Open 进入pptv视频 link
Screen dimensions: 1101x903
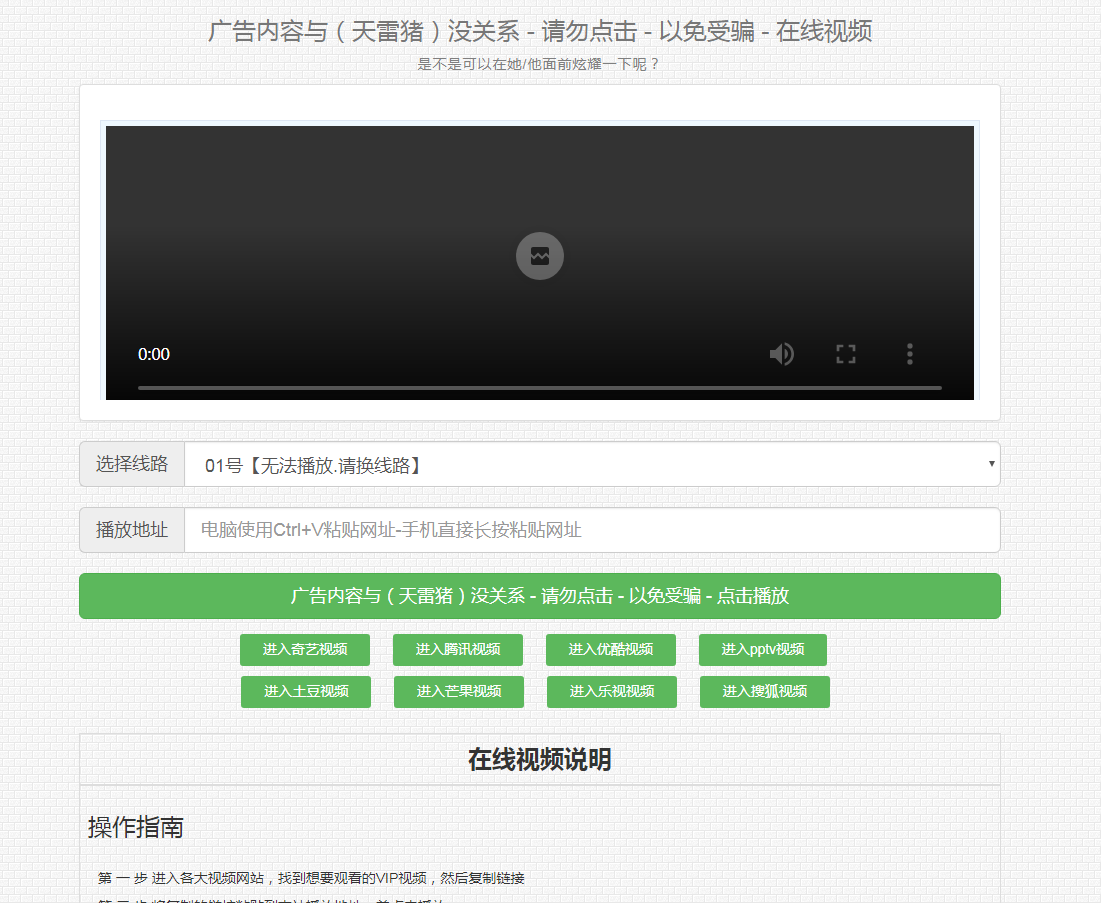[763, 650]
